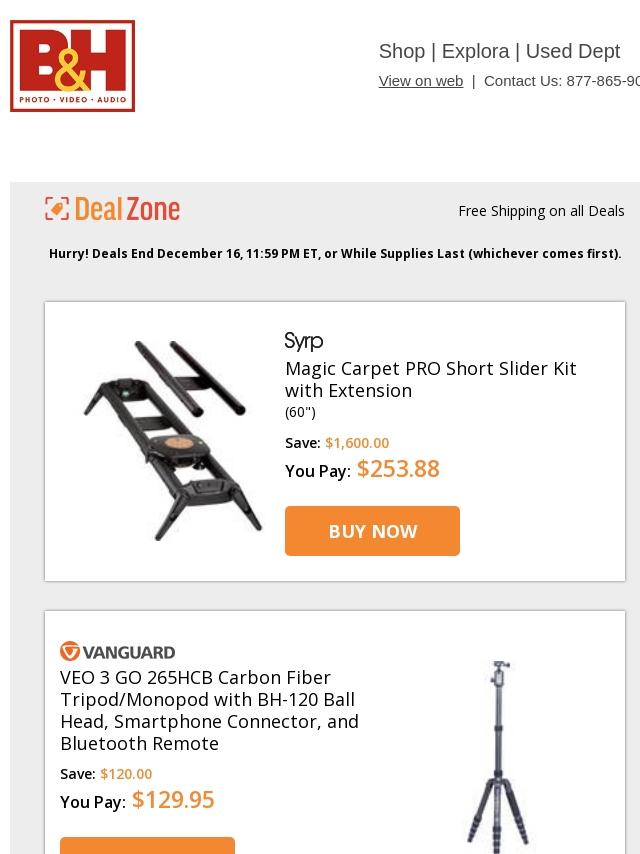Click the $253.88 price for the slider

tap(398, 469)
